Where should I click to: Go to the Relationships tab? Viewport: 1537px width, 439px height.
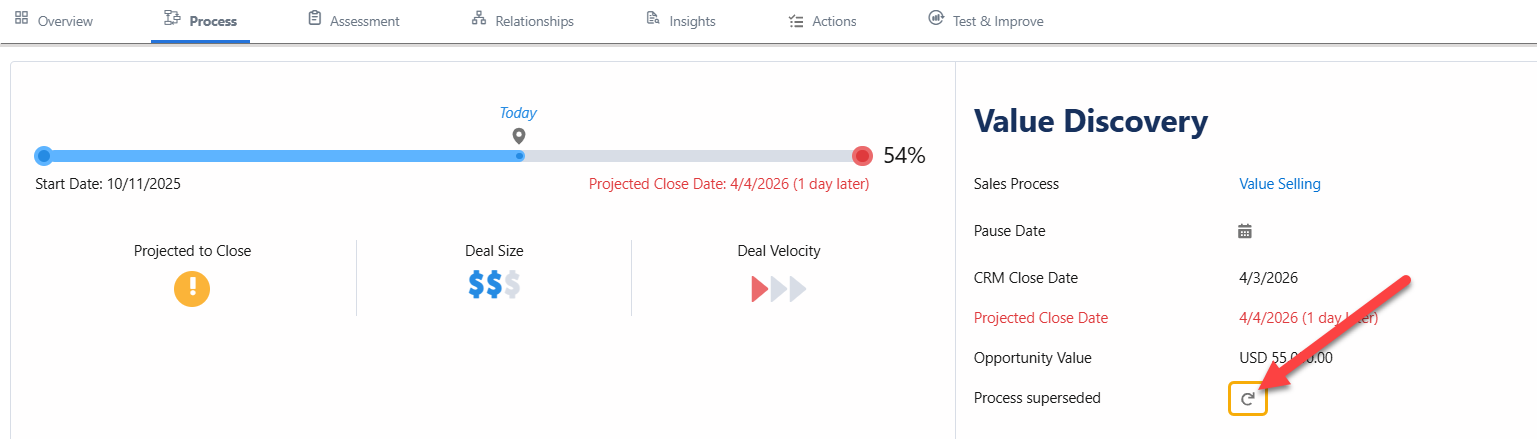tap(523, 21)
